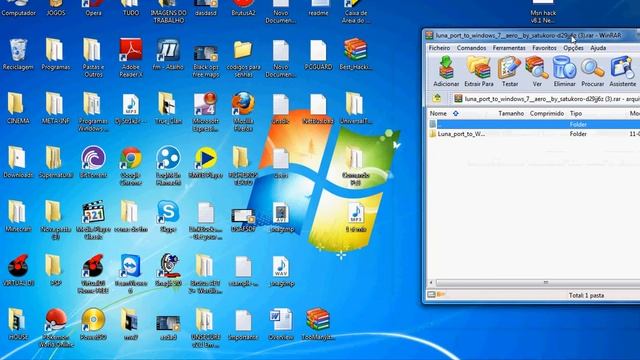Select the Adobe Reader X shortcut
The image size is (640, 360).
(x=131, y=58)
